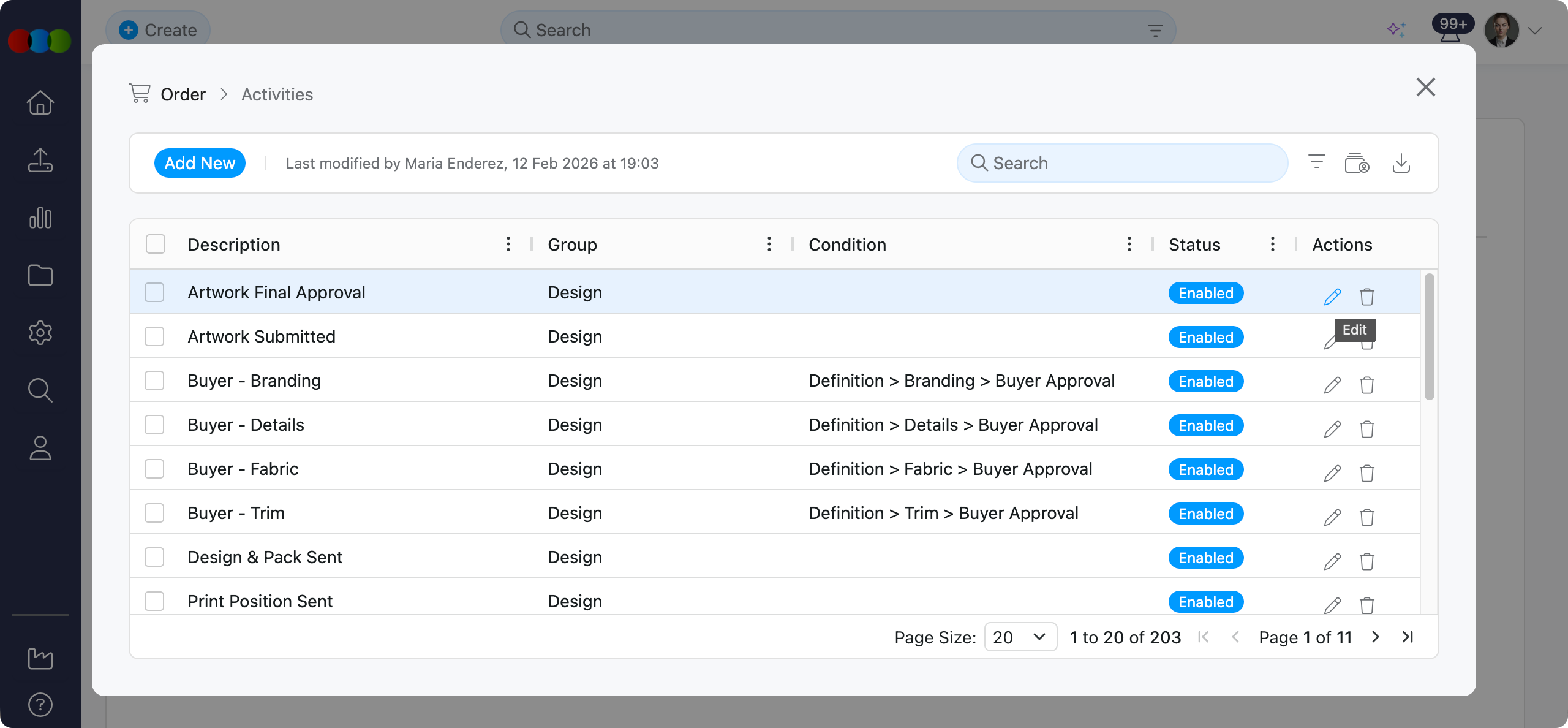1568x728 pixels.
Task: Tick the Artwork Submitted row checkbox
Action: click(x=154, y=336)
